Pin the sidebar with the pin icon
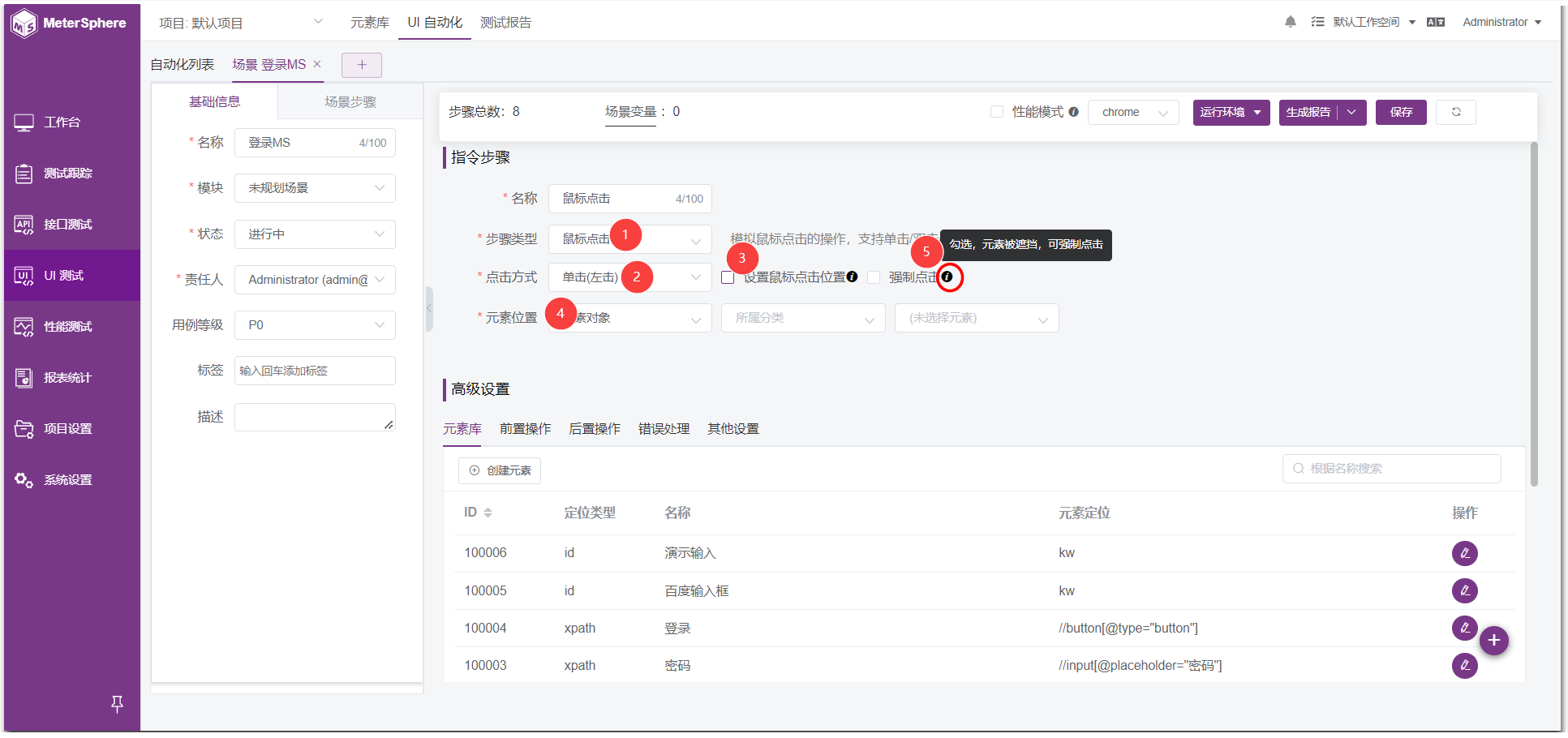 click(x=117, y=704)
